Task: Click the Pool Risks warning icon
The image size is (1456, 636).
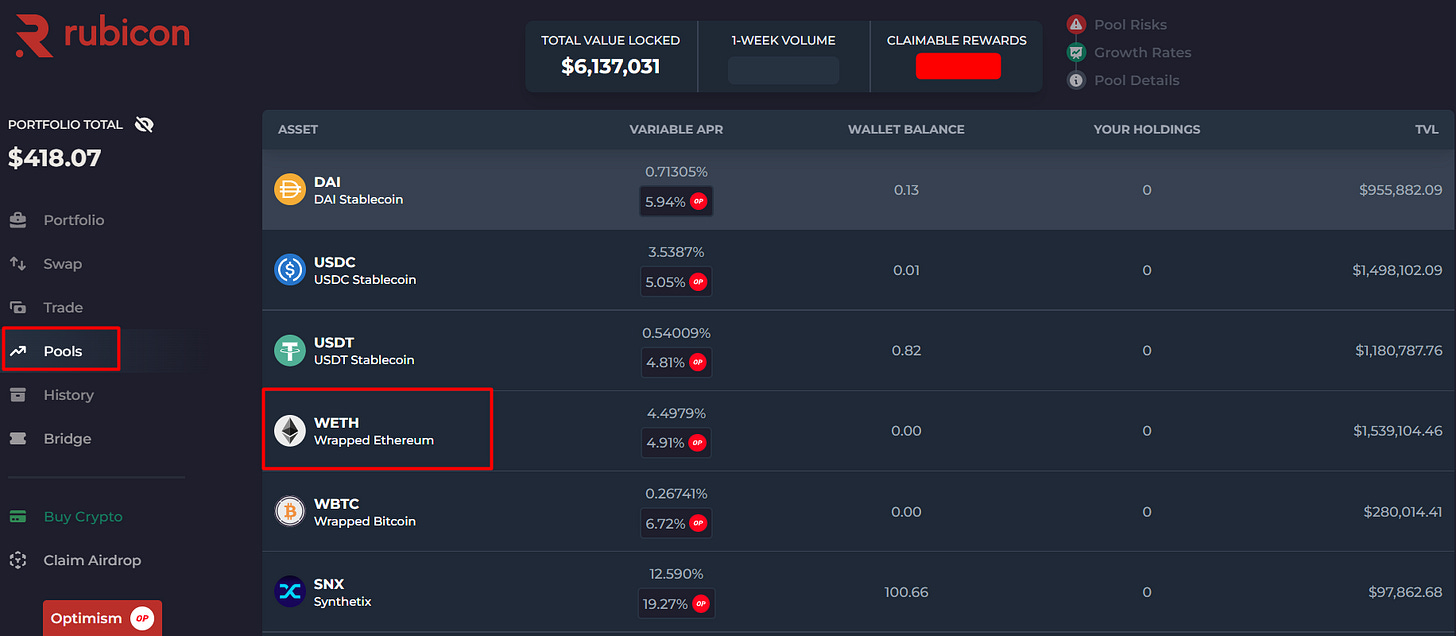Action: tap(1076, 24)
